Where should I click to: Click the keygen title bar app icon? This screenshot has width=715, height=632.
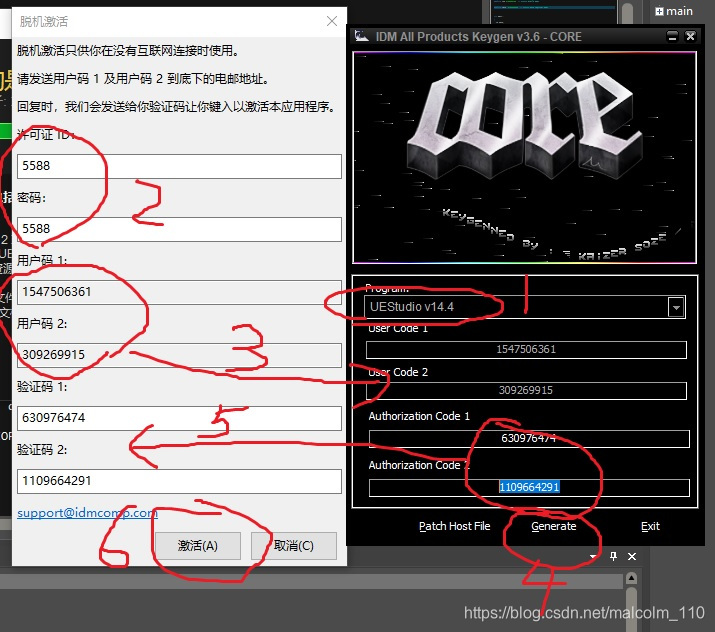362,36
